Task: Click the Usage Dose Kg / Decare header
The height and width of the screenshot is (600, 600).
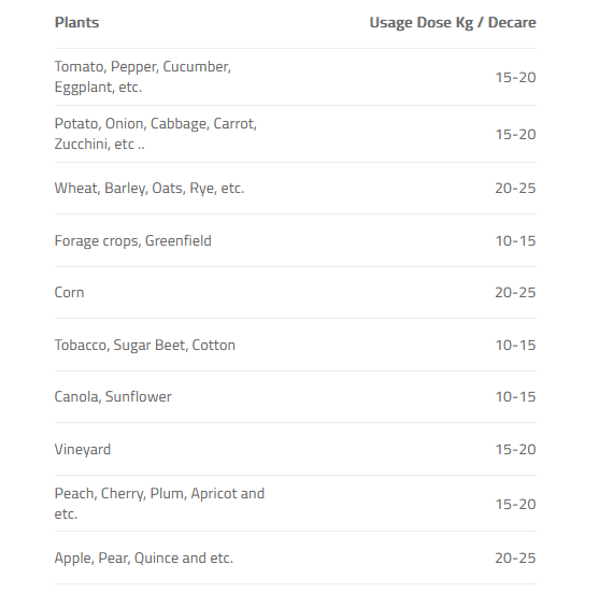Action: [x=453, y=23]
